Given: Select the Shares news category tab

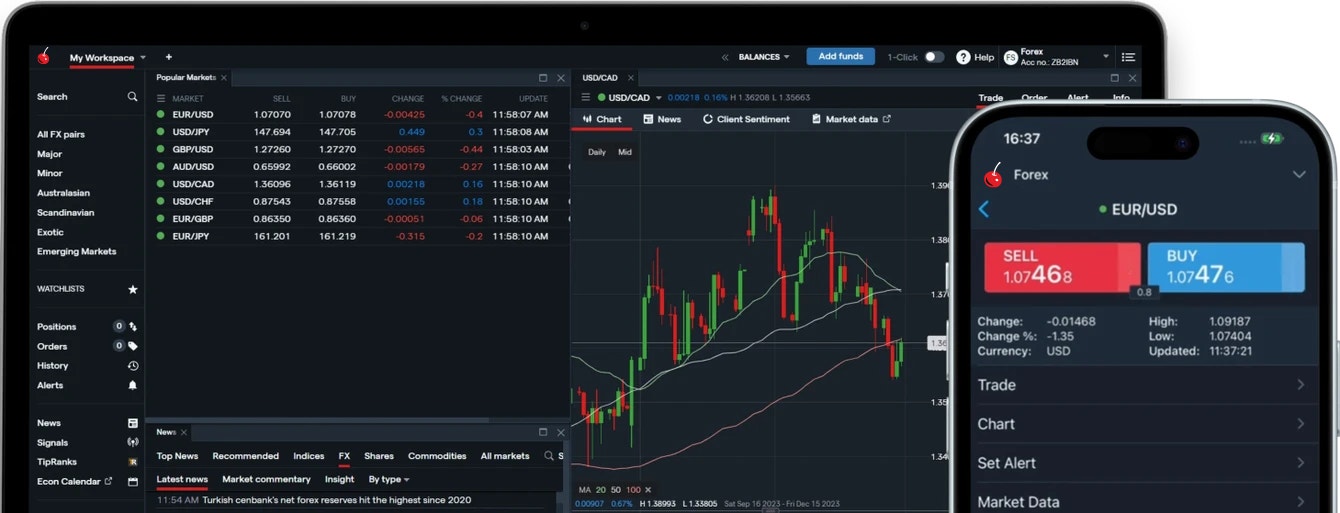Looking at the screenshot, I should [x=379, y=456].
